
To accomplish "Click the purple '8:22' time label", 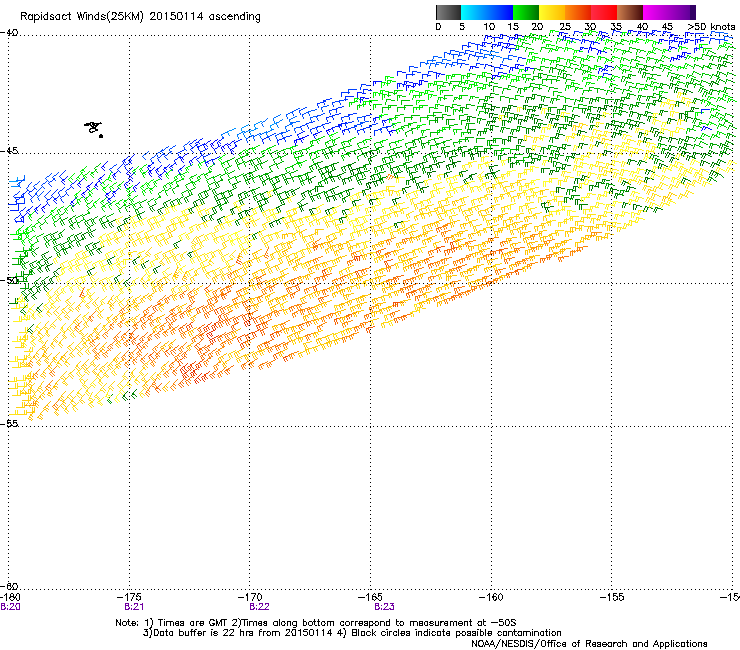I will pos(259,607).
